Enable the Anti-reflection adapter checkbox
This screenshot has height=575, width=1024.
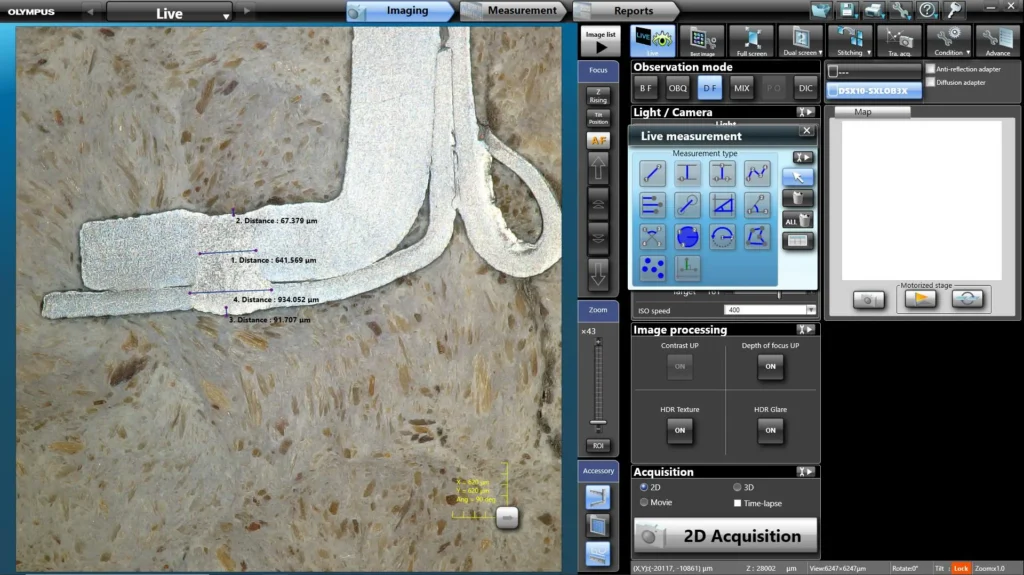tap(931, 69)
